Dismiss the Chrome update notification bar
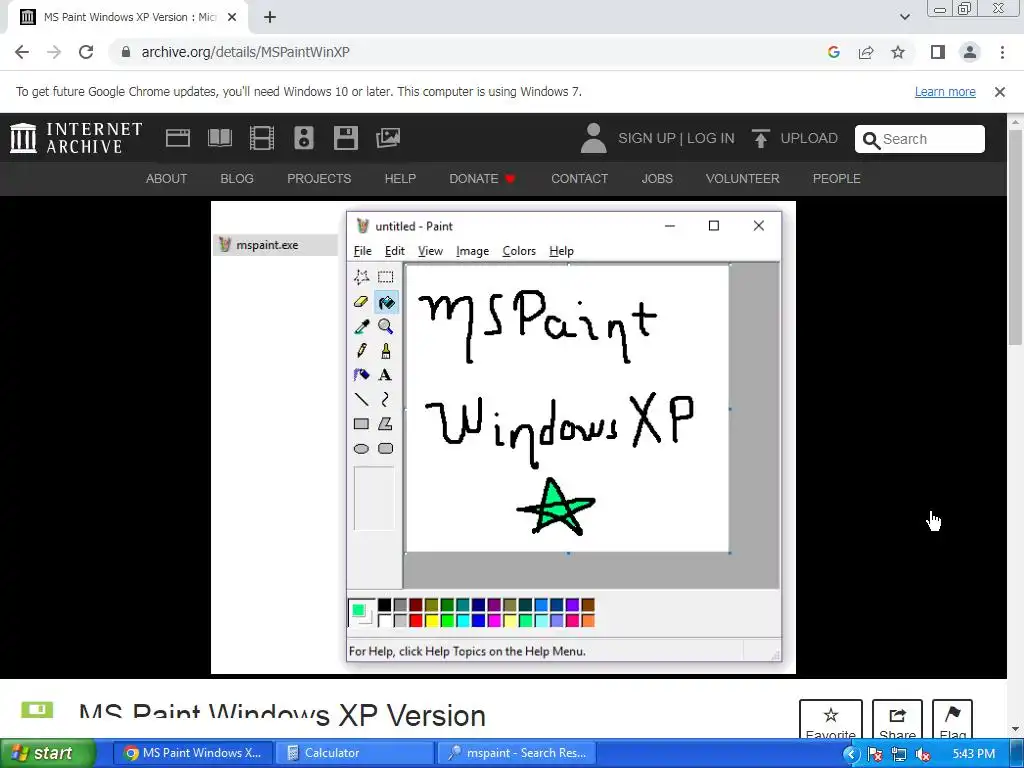Viewport: 1024px width, 768px height. tap(1000, 92)
